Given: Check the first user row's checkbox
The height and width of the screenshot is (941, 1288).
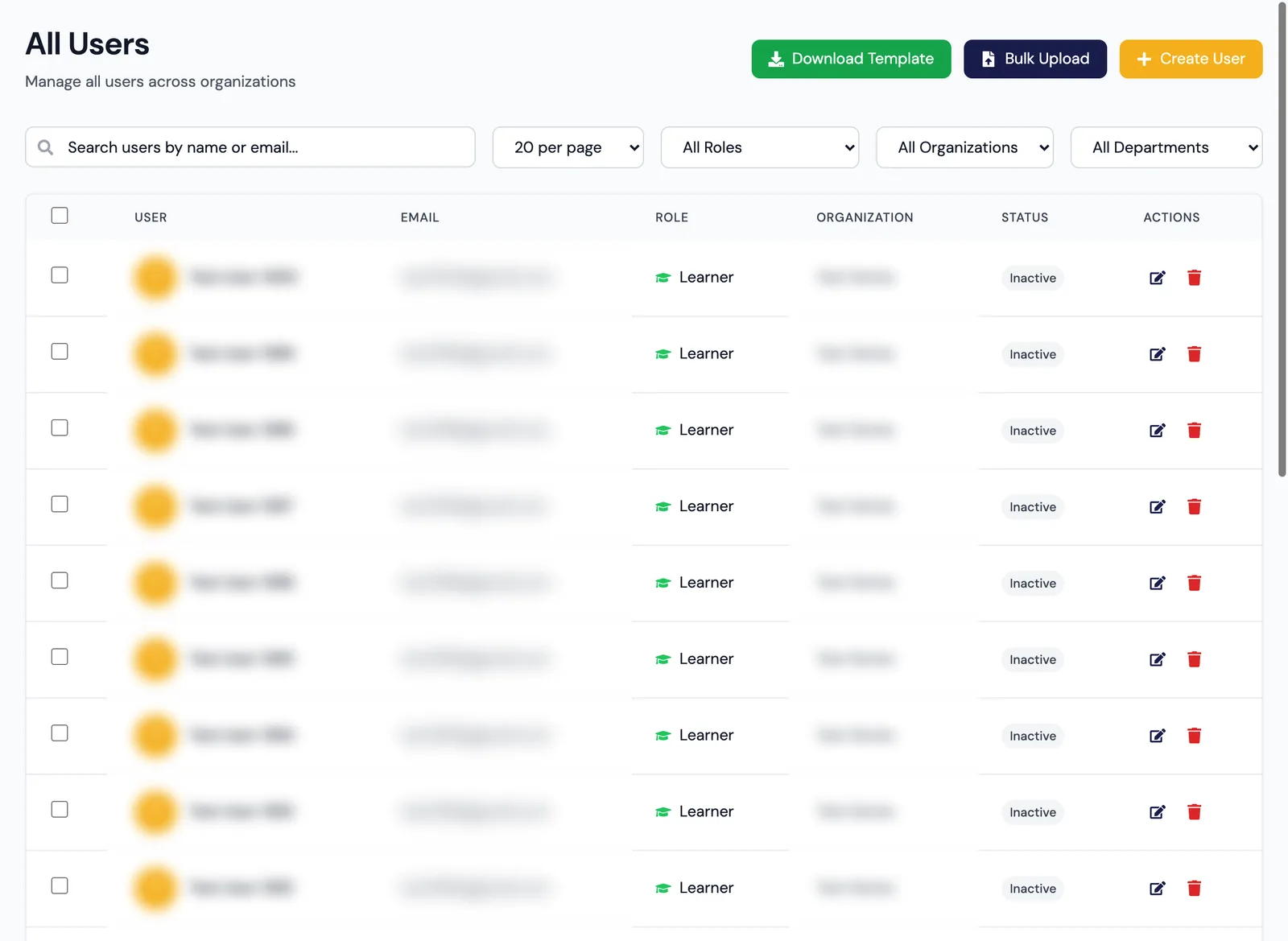Looking at the screenshot, I should click(60, 275).
